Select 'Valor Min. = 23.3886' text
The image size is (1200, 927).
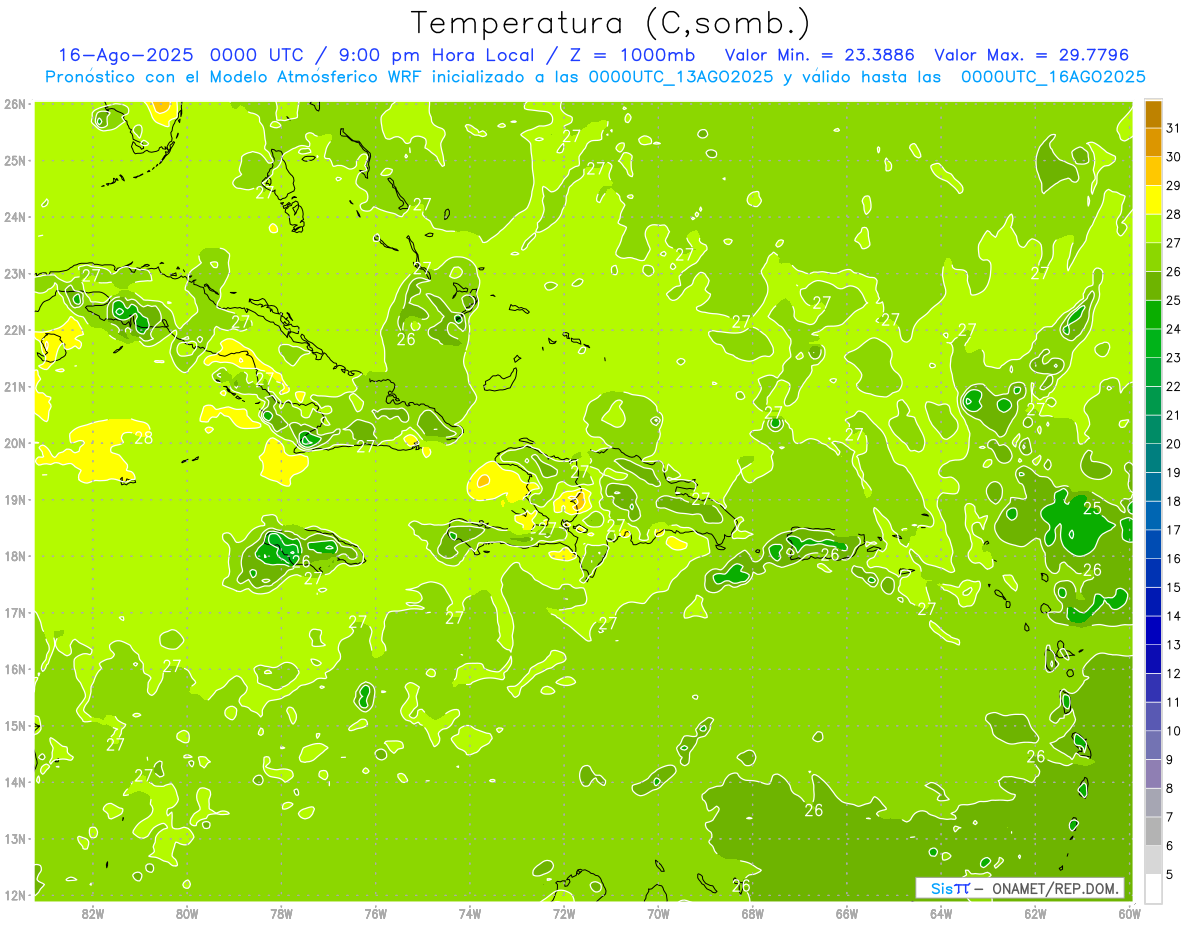pos(820,55)
